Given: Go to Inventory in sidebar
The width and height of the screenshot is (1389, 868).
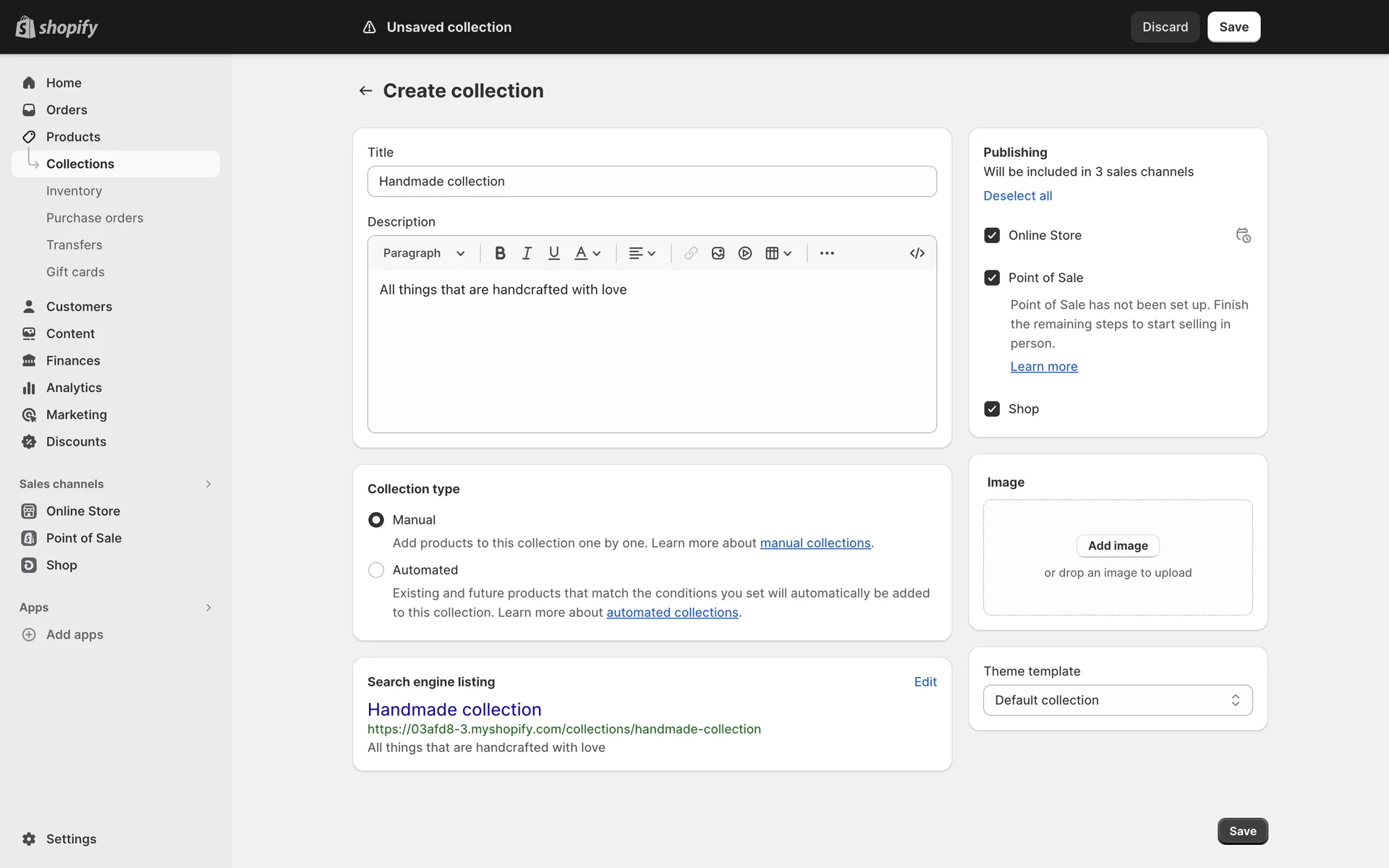Looking at the screenshot, I should click(74, 191).
